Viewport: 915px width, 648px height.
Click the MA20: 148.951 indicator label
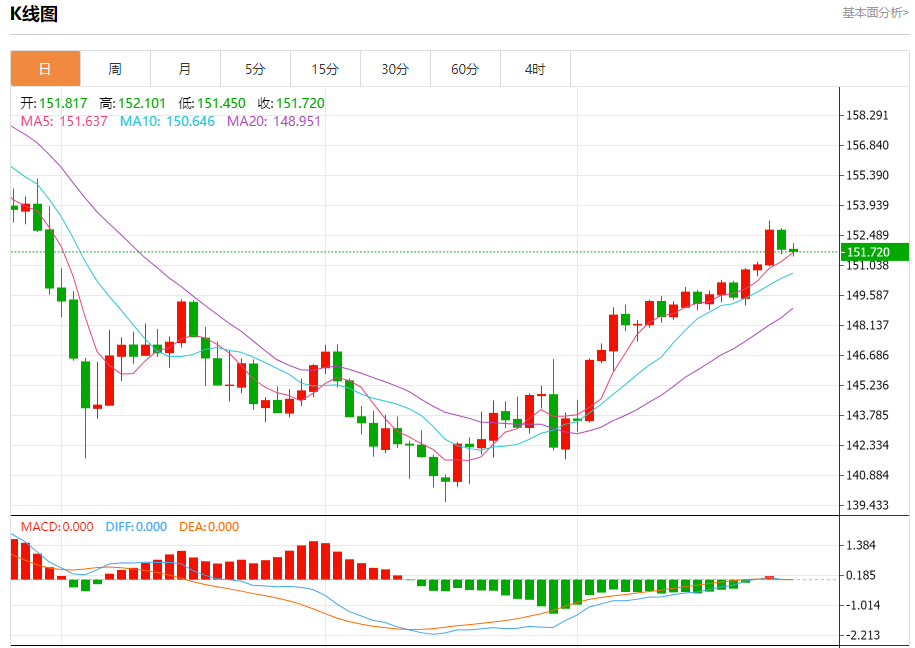(273, 121)
